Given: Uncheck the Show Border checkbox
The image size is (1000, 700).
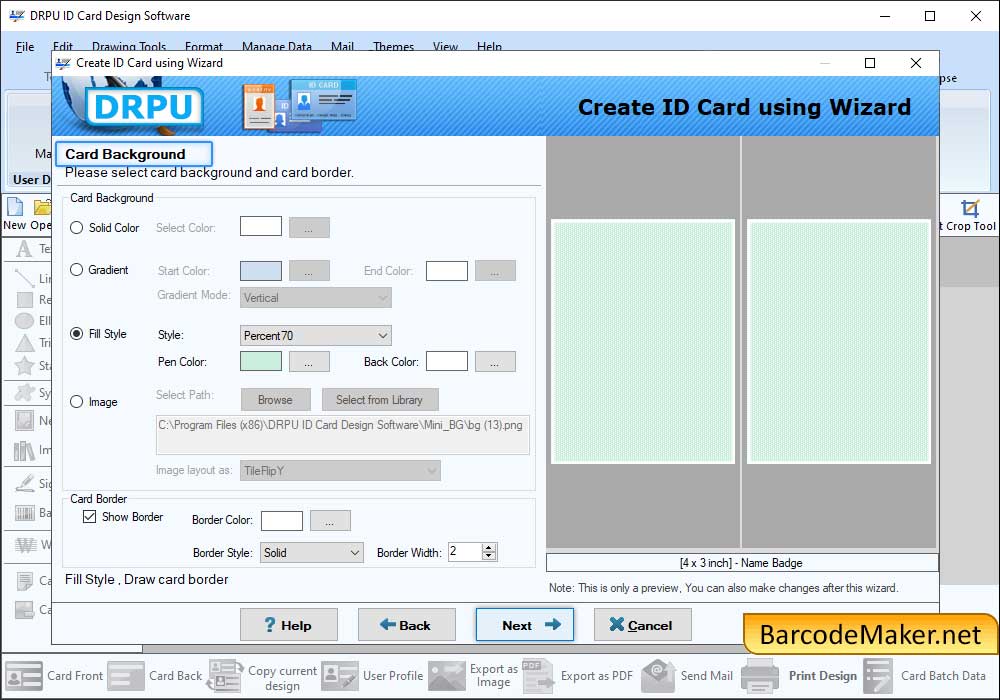Looking at the screenshot, I should (x=89, y=516).
